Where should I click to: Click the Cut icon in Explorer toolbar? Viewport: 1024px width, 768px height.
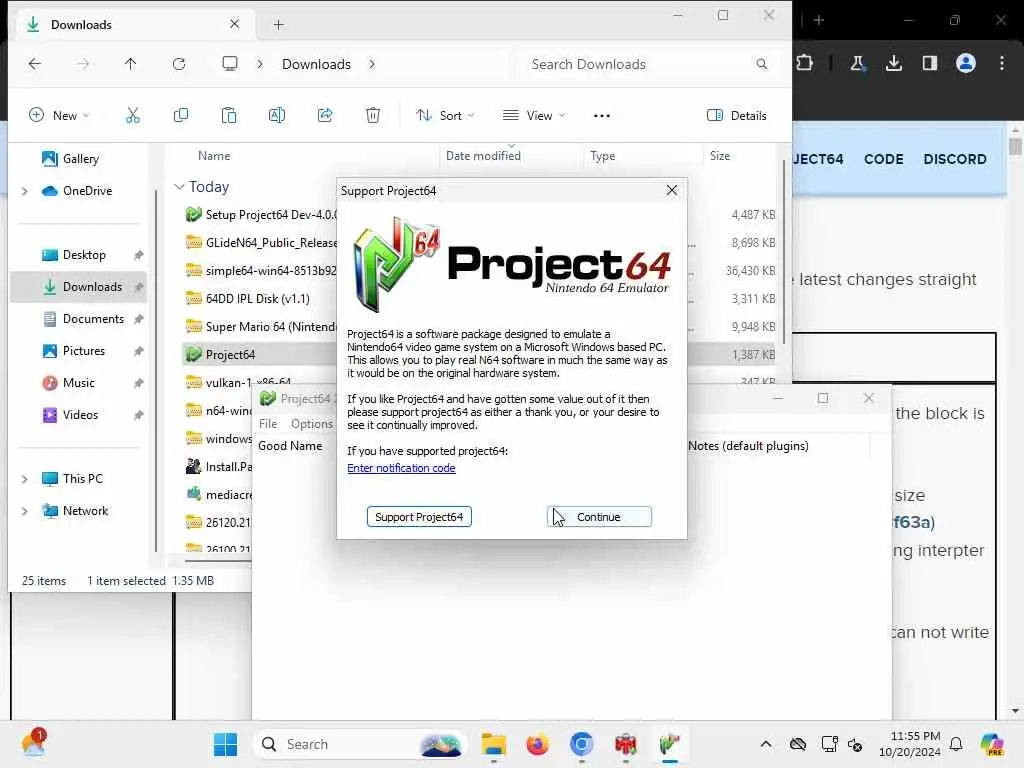(133, 116)
